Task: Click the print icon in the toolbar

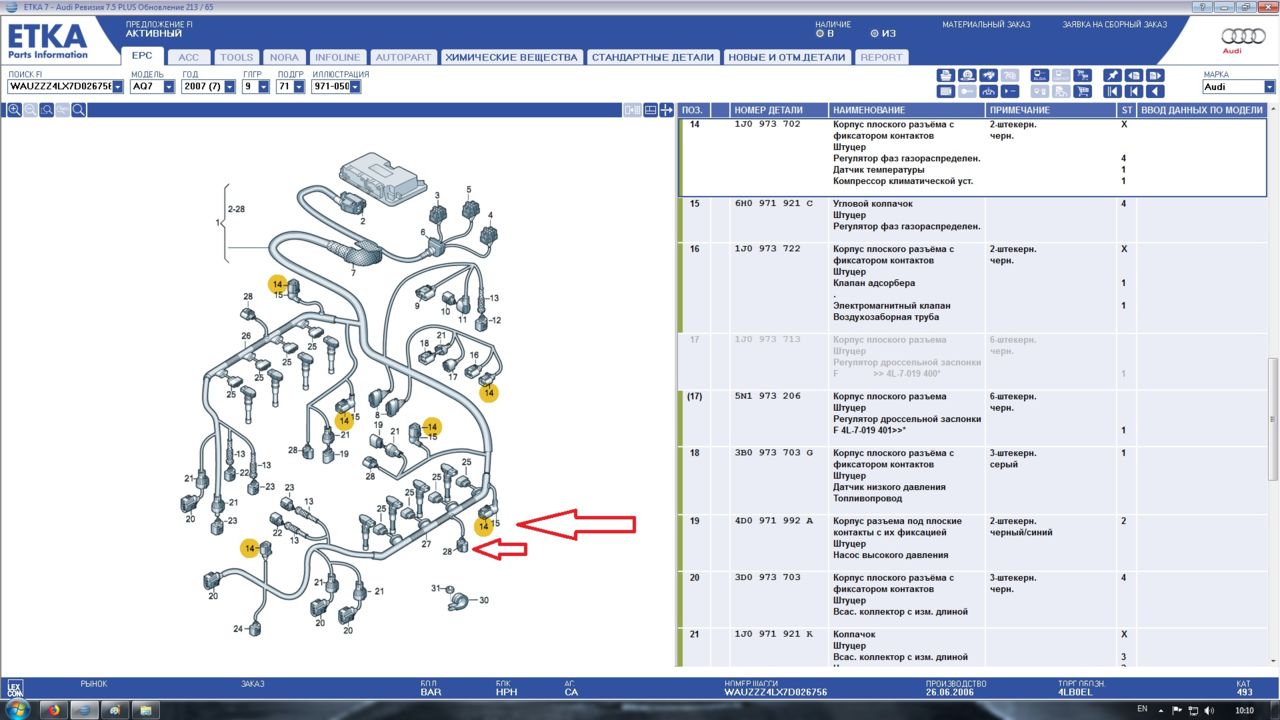Action: coord(946,75)
